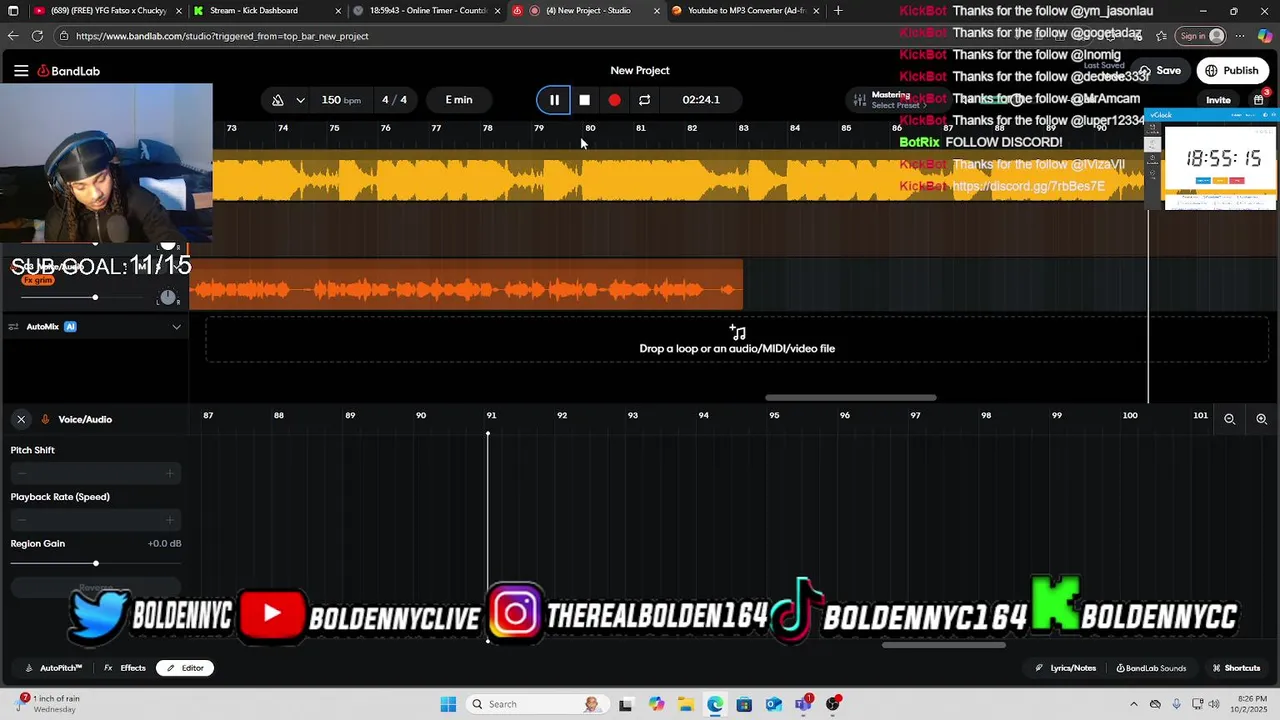Viewport: 1280px width, 720px height.
Task: Close the Voice/Audio editor panel
Action: click(x=21, y=419)
